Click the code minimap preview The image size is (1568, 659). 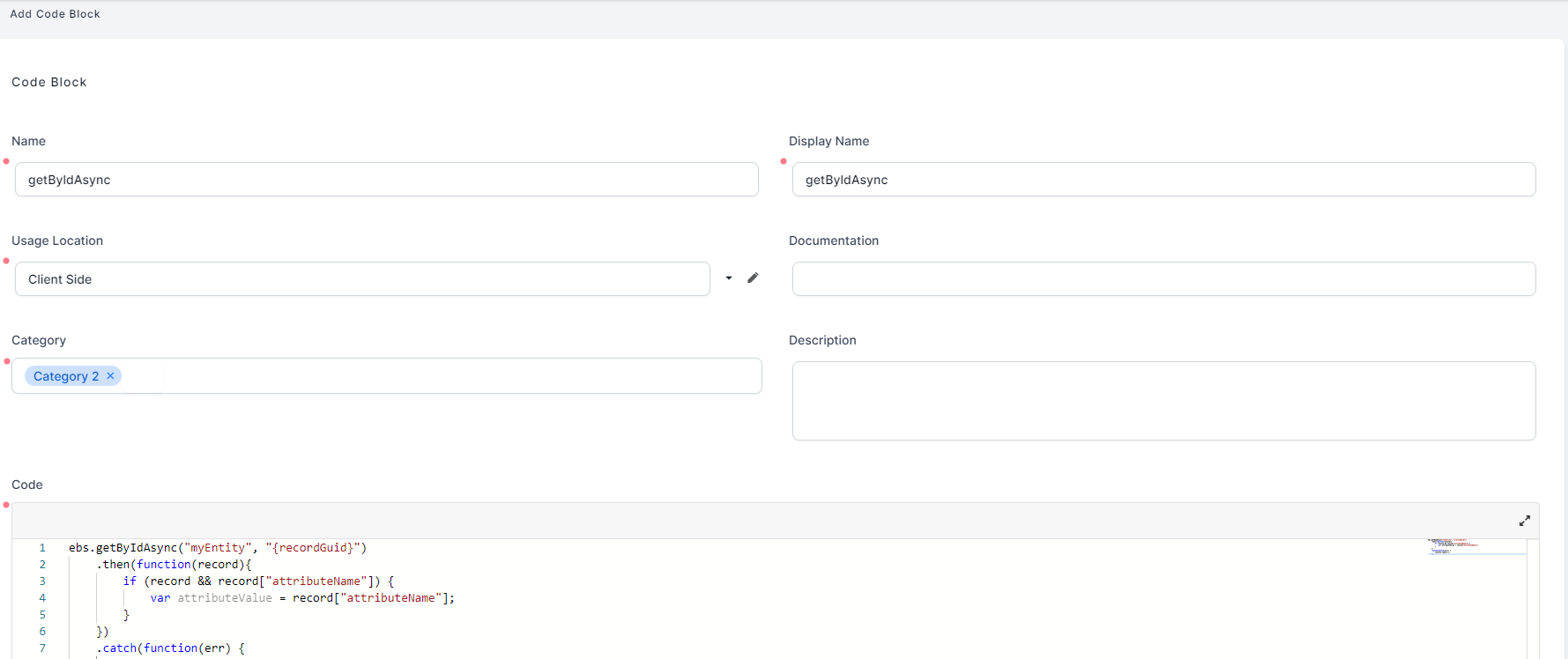coord(1454,546)
